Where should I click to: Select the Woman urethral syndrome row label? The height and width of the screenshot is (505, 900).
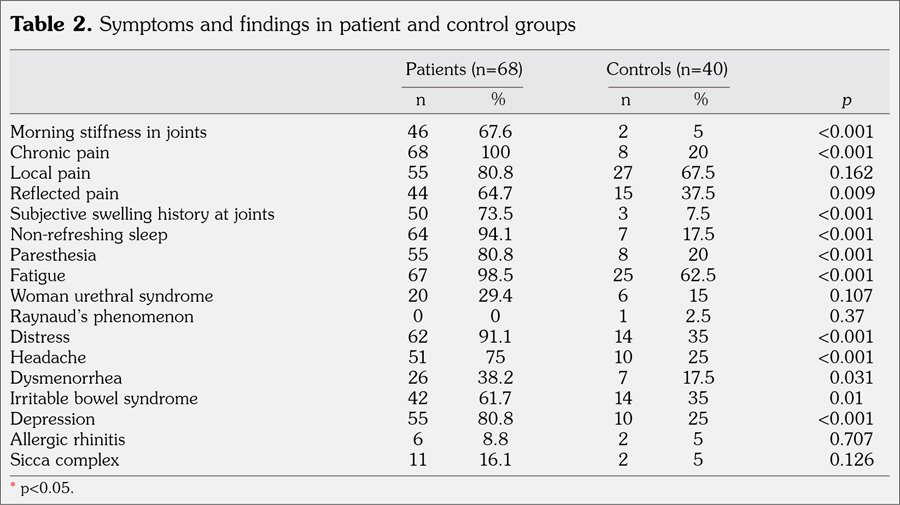[111, 296]
